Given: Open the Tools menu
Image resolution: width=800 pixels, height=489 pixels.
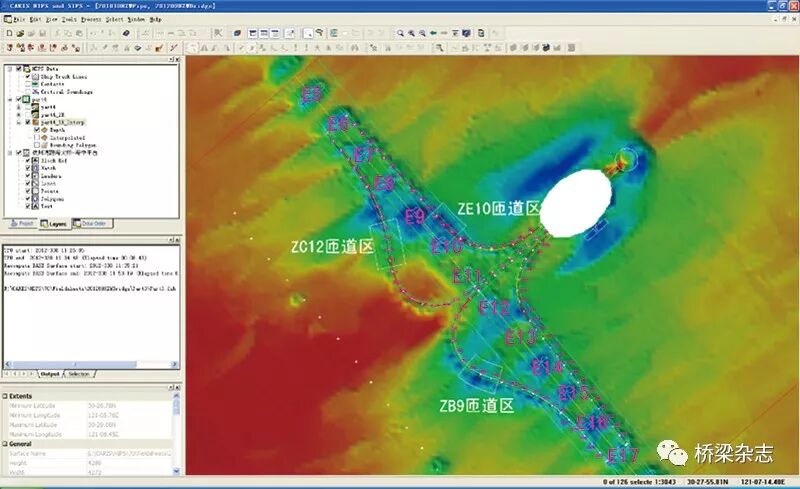Looking at the screenshot, I should [69, 19].
